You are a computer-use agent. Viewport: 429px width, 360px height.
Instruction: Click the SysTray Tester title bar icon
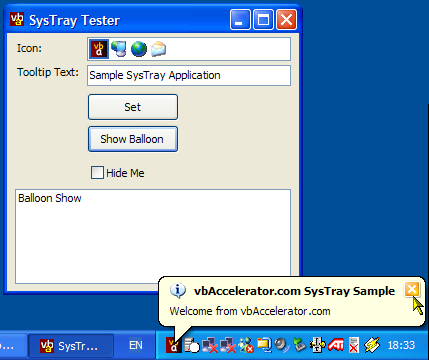17,20
